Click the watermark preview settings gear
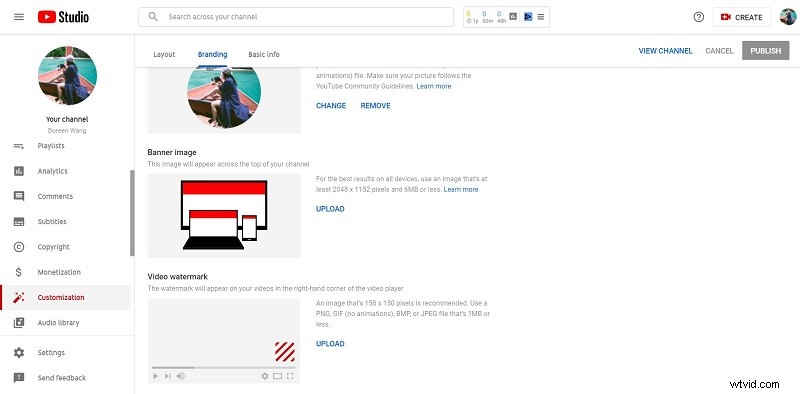 coord(265,376)
